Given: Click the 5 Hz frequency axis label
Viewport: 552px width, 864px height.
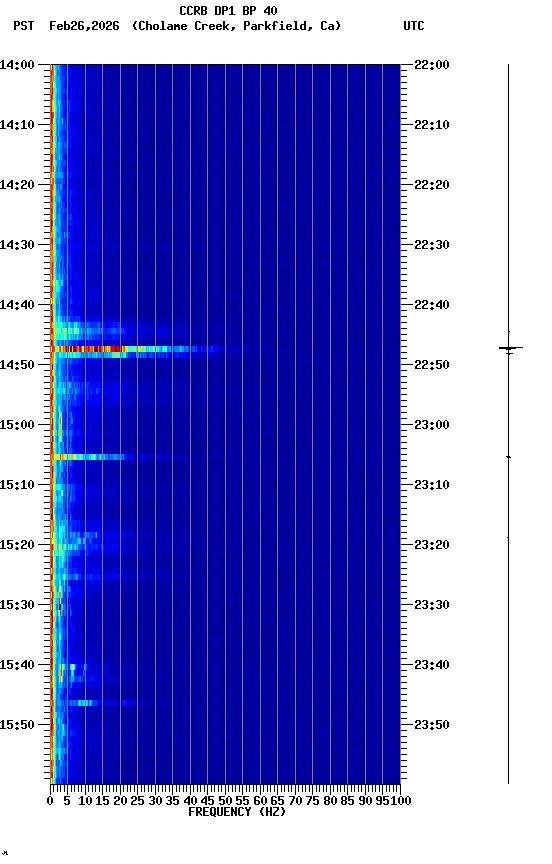Looking at the screenshot, I should coord(67,801).
